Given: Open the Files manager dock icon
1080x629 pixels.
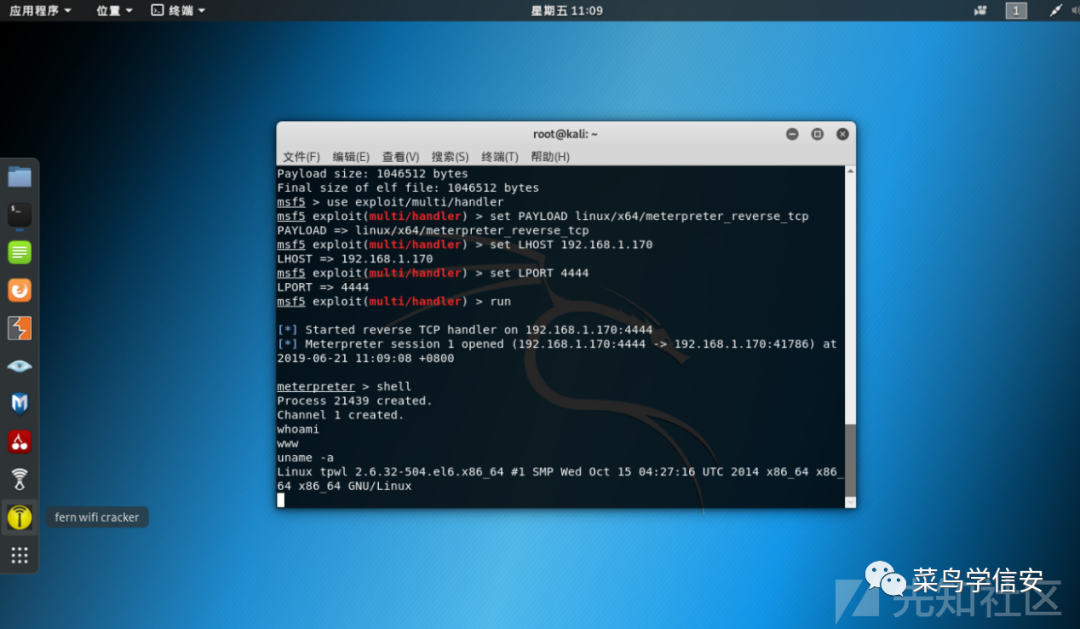Looking at the screenshot, I should (19, 177).
